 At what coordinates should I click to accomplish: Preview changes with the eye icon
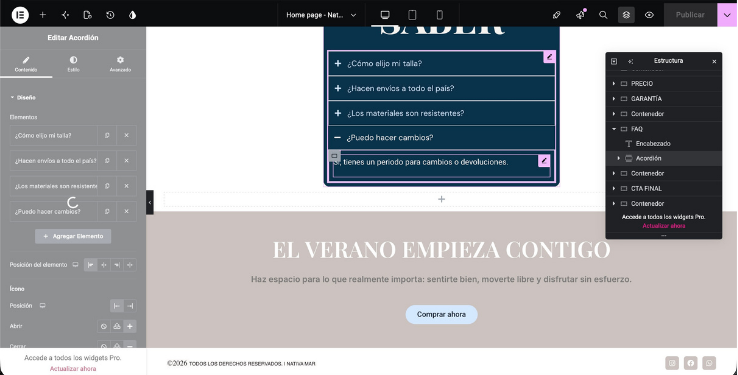649,15
